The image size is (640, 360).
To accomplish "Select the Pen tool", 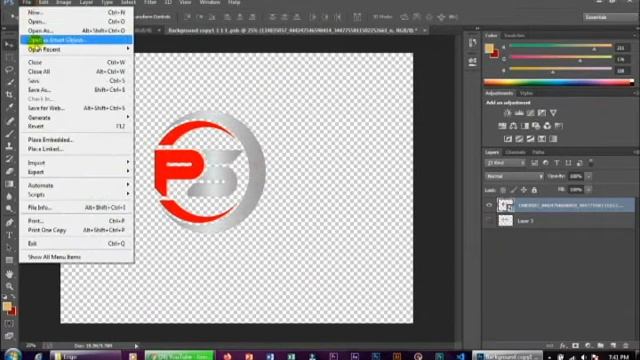I will [9, 222].
